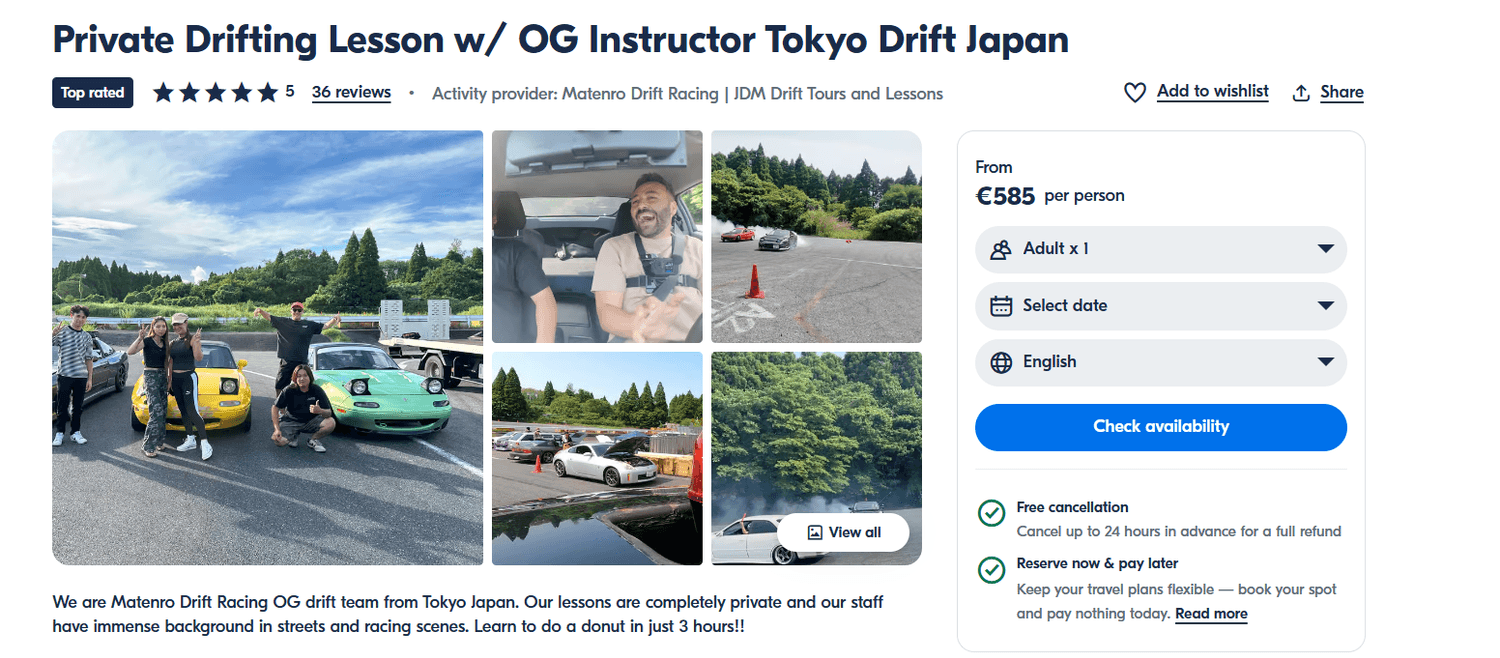Expand the Adult x 1 participants dropdown
The image size is (1500, 658).
point(1161,249)
